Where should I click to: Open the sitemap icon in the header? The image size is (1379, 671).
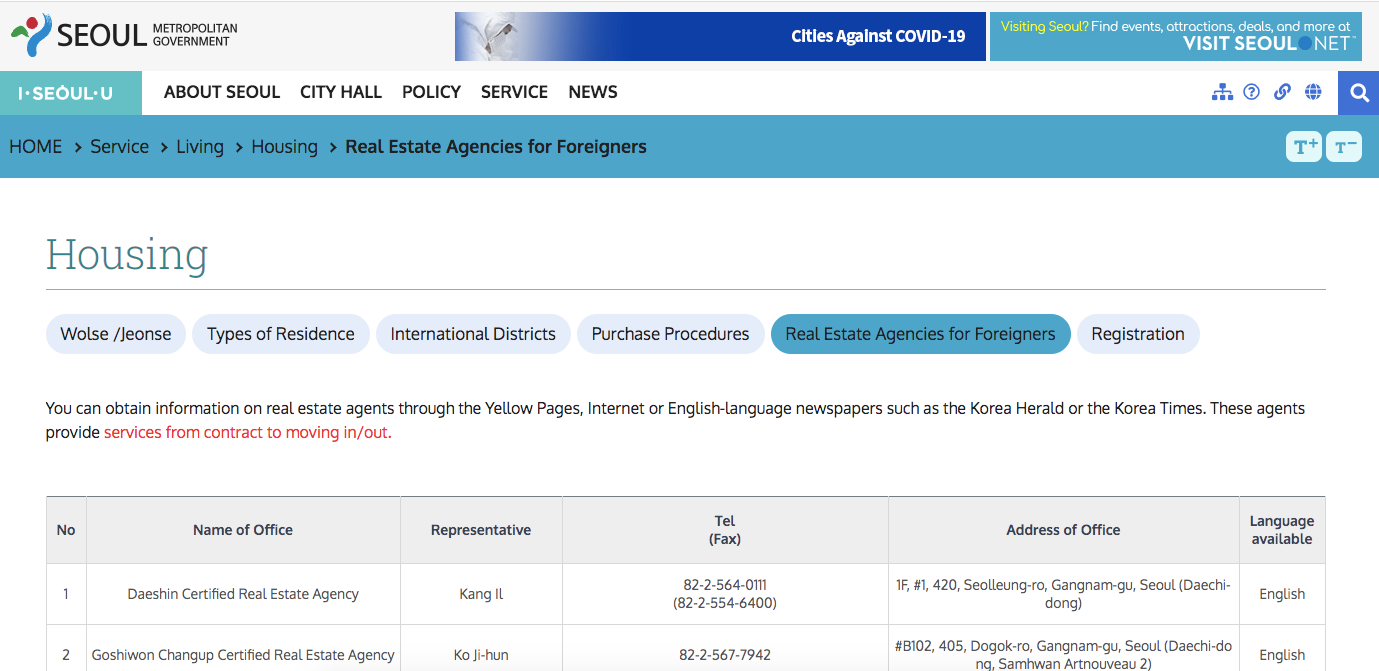click(1222, 92)
